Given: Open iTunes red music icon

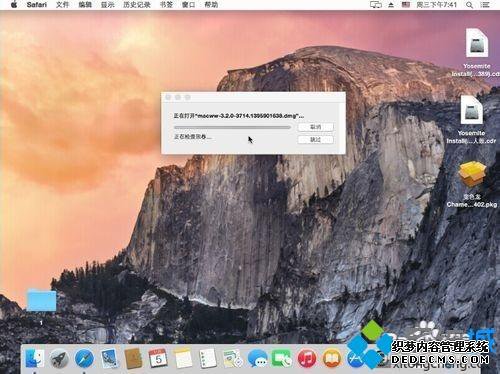Looking at the screenshot, I should coord(307,359).
